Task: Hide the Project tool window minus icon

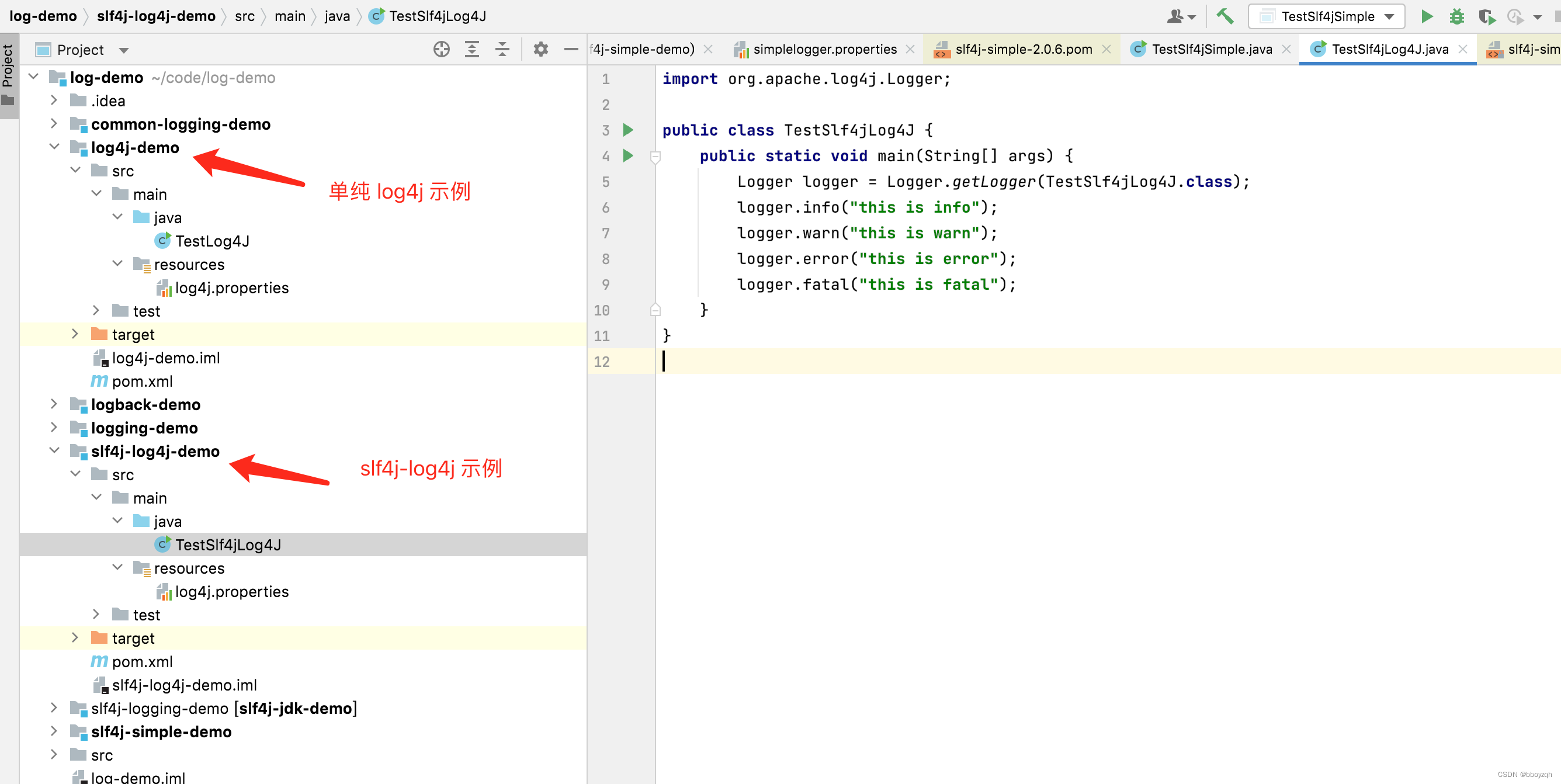Action: [x=571, y=49]
